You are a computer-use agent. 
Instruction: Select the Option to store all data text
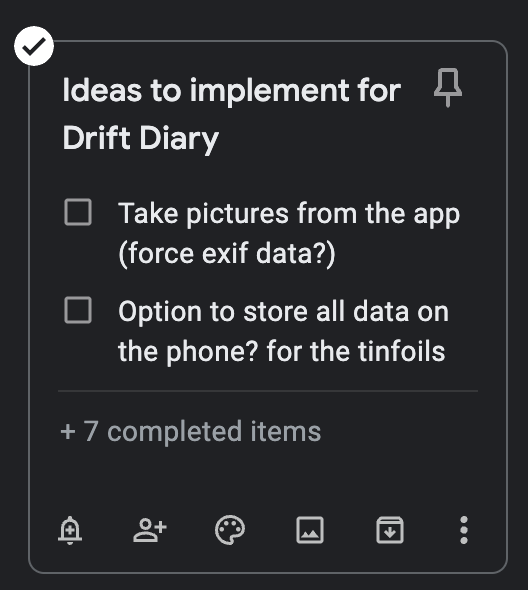[283, 312]
